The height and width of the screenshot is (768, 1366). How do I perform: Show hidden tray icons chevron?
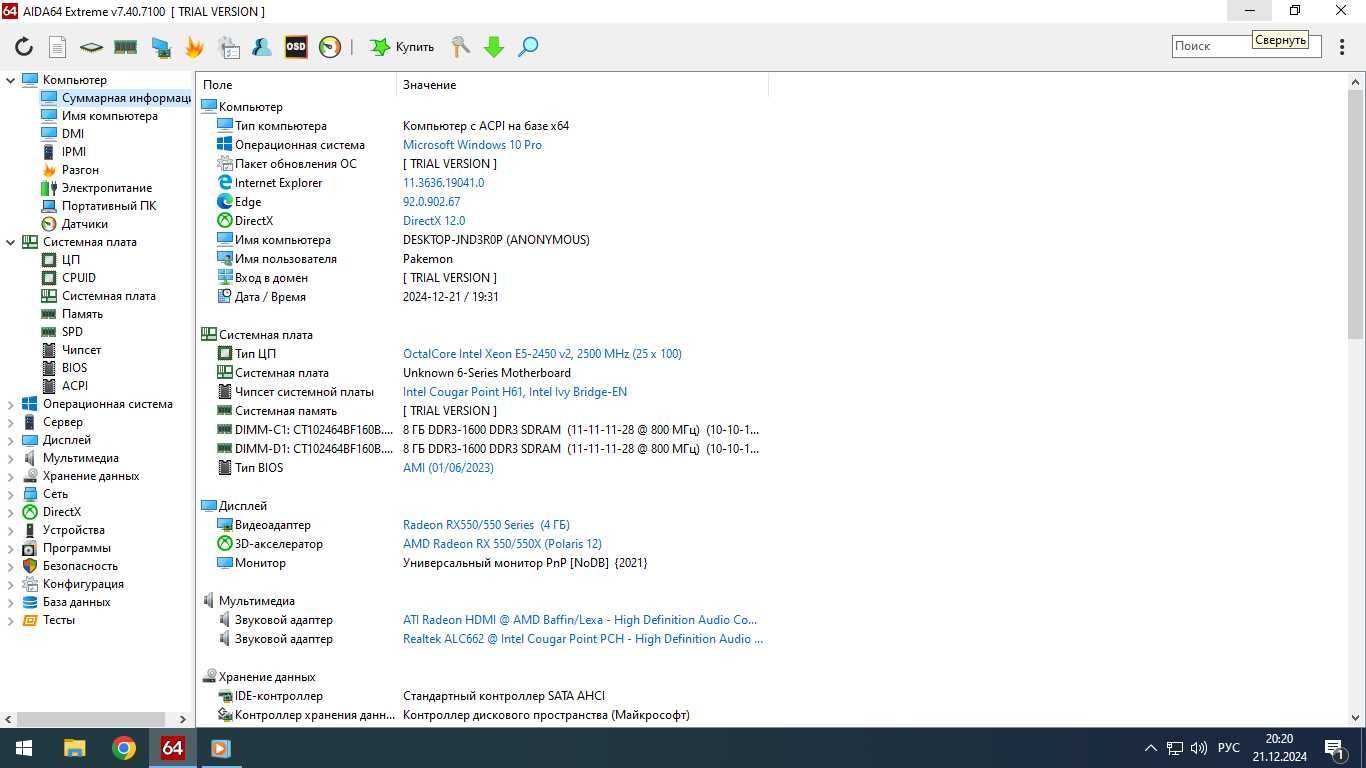(1151, 748)
